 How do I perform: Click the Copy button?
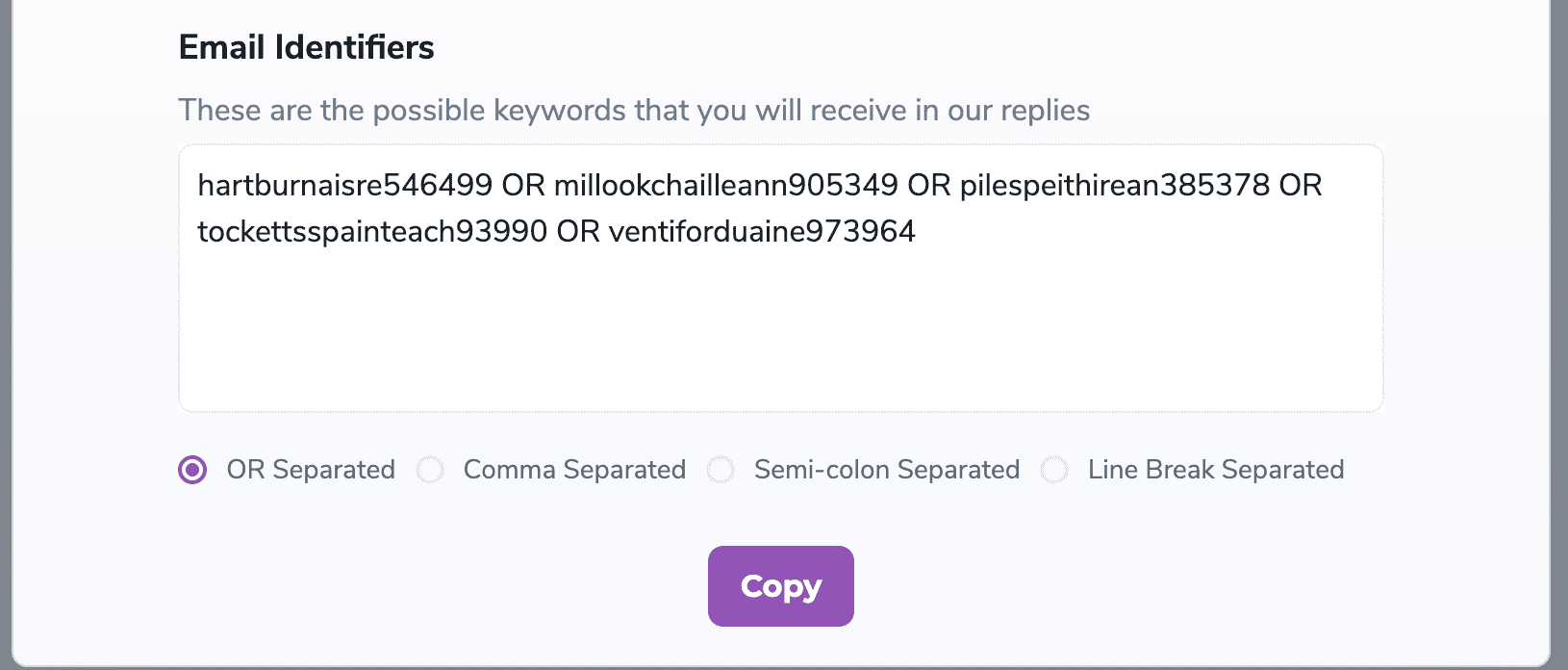pyautogui.click(x=780, y=585)
